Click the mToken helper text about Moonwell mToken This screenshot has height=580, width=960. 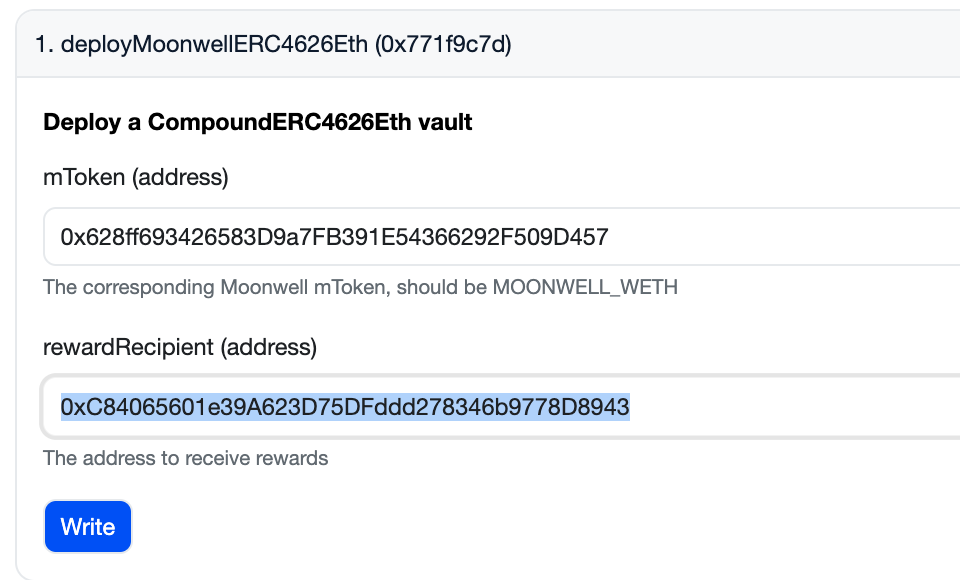[360, 288]
